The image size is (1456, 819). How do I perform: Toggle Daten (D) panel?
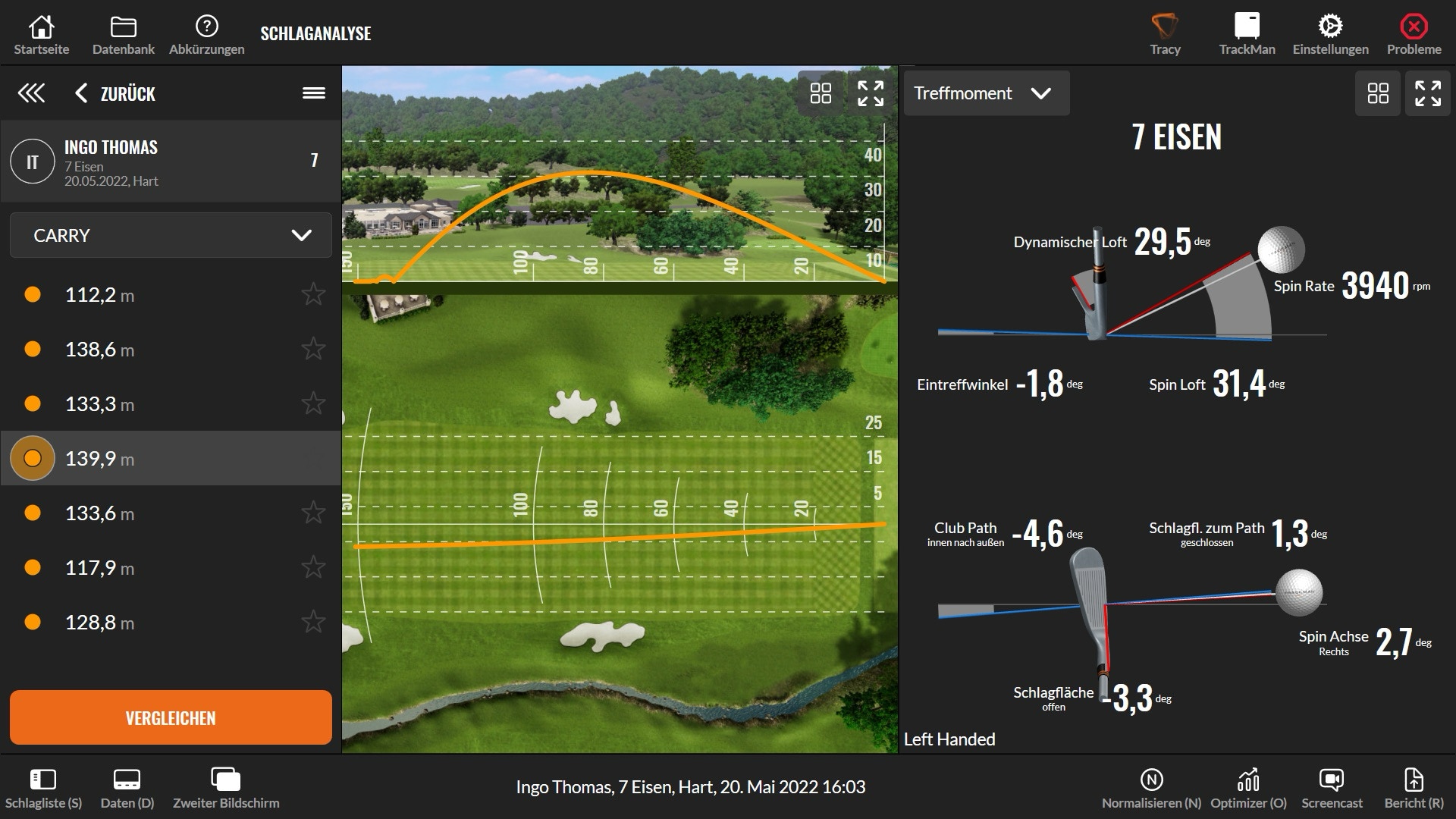127,789
